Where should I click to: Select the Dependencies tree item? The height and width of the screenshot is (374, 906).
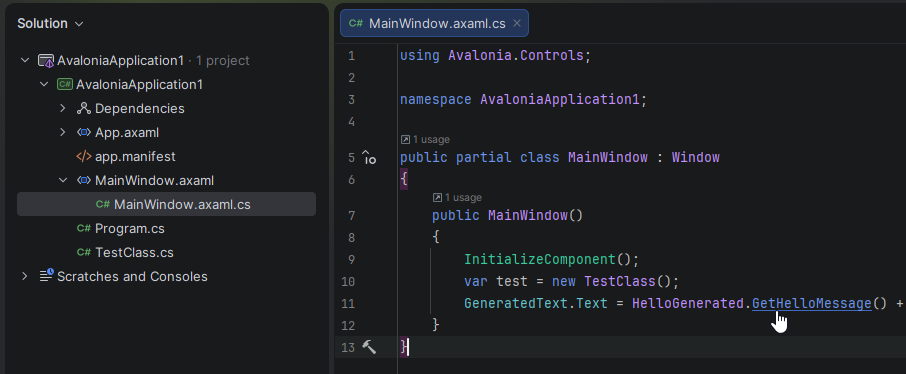140,109
